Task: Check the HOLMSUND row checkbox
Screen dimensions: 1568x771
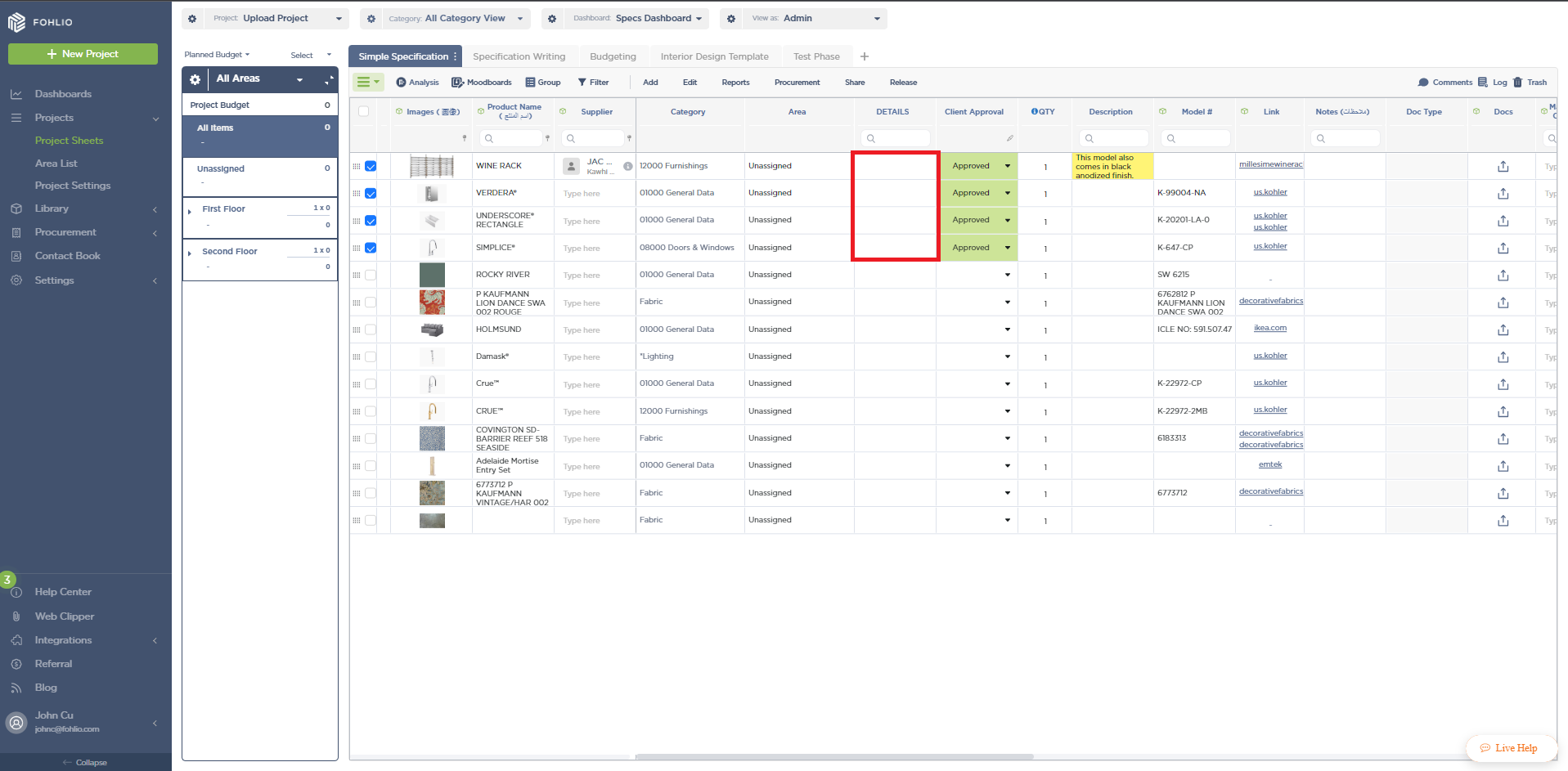Action: pos(371,329)
